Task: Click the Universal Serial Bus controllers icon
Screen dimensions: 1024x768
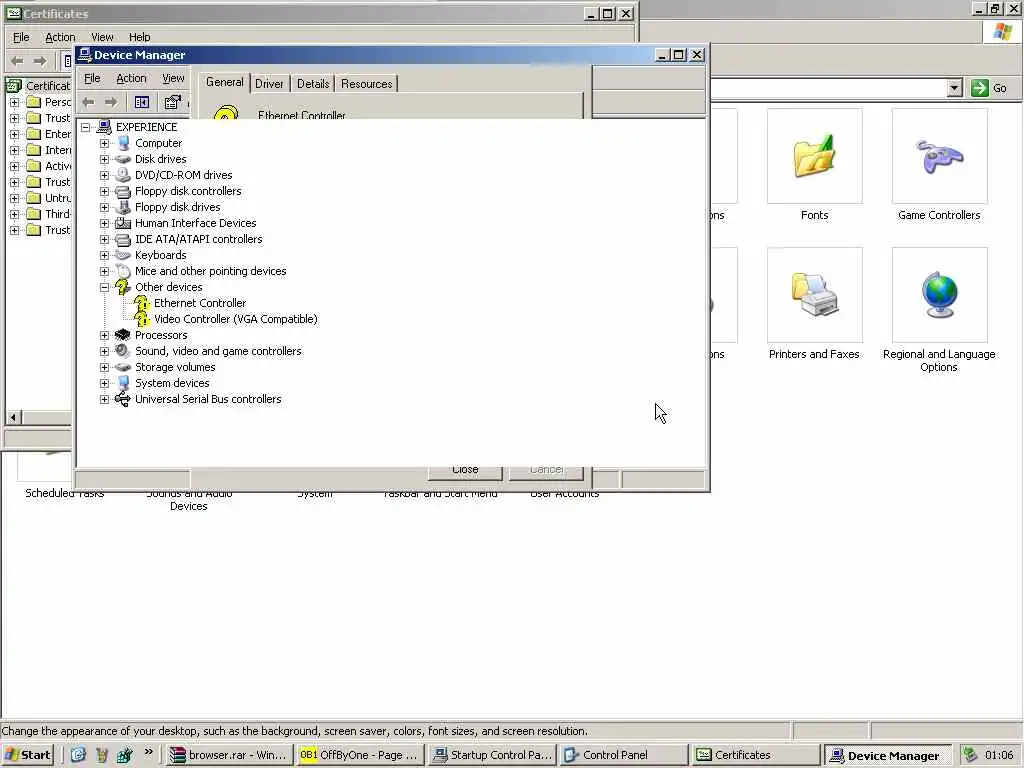Action: coord(123,399)
